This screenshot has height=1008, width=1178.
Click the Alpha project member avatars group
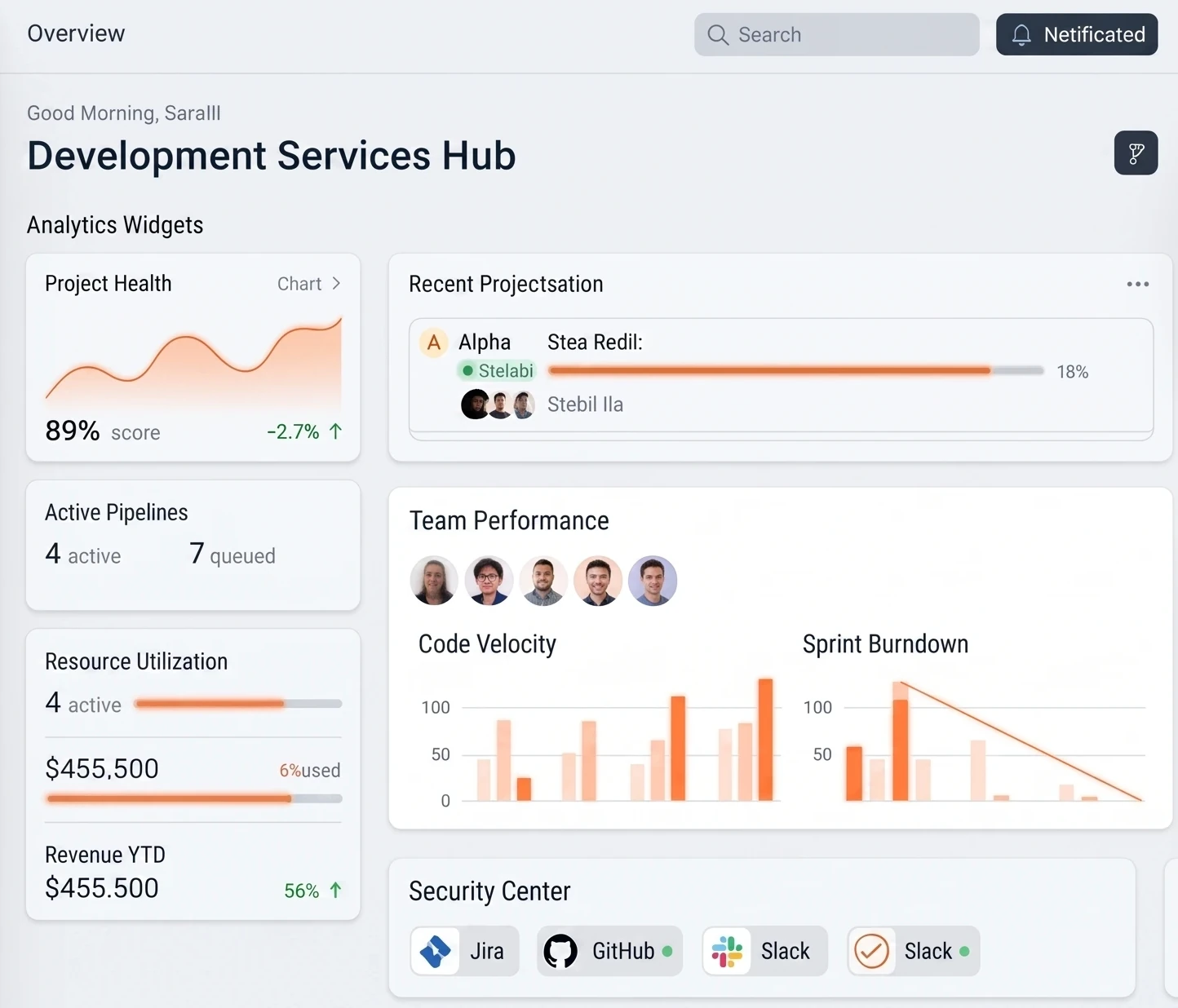pos(498,405)
